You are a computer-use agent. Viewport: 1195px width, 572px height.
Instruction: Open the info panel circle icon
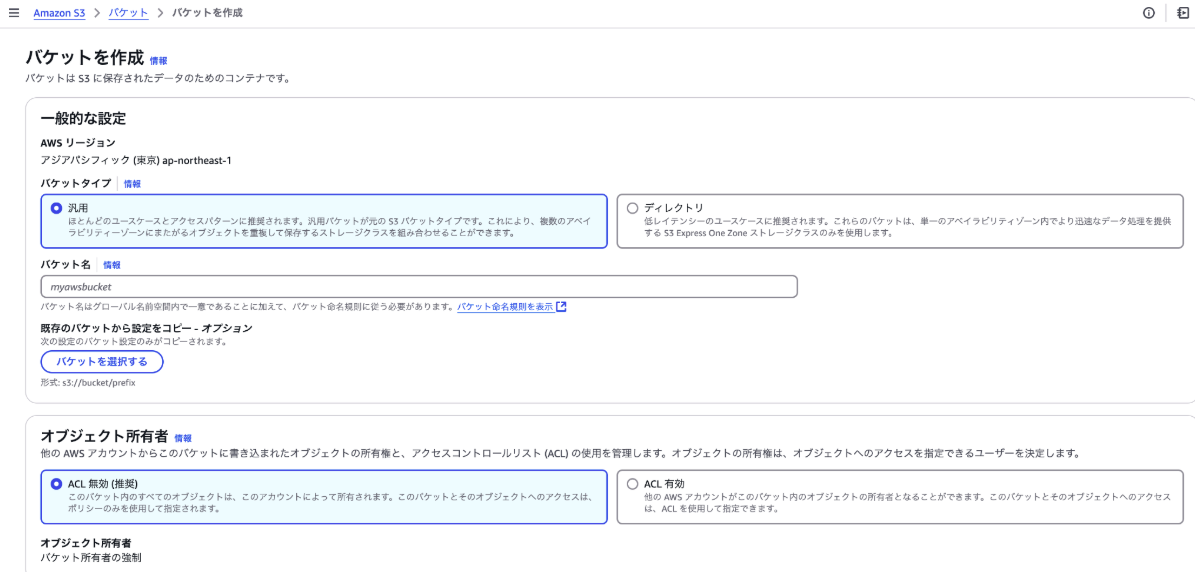(1149, 13)
